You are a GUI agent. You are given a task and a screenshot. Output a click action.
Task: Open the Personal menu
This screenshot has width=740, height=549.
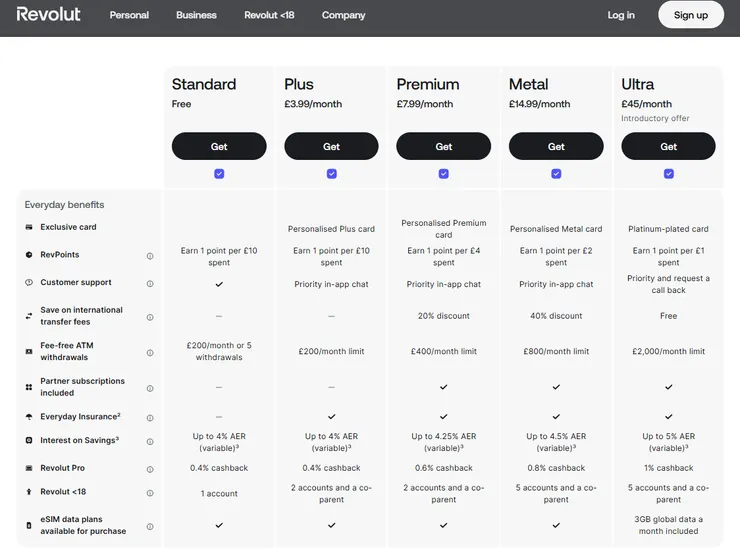point(129,15)
